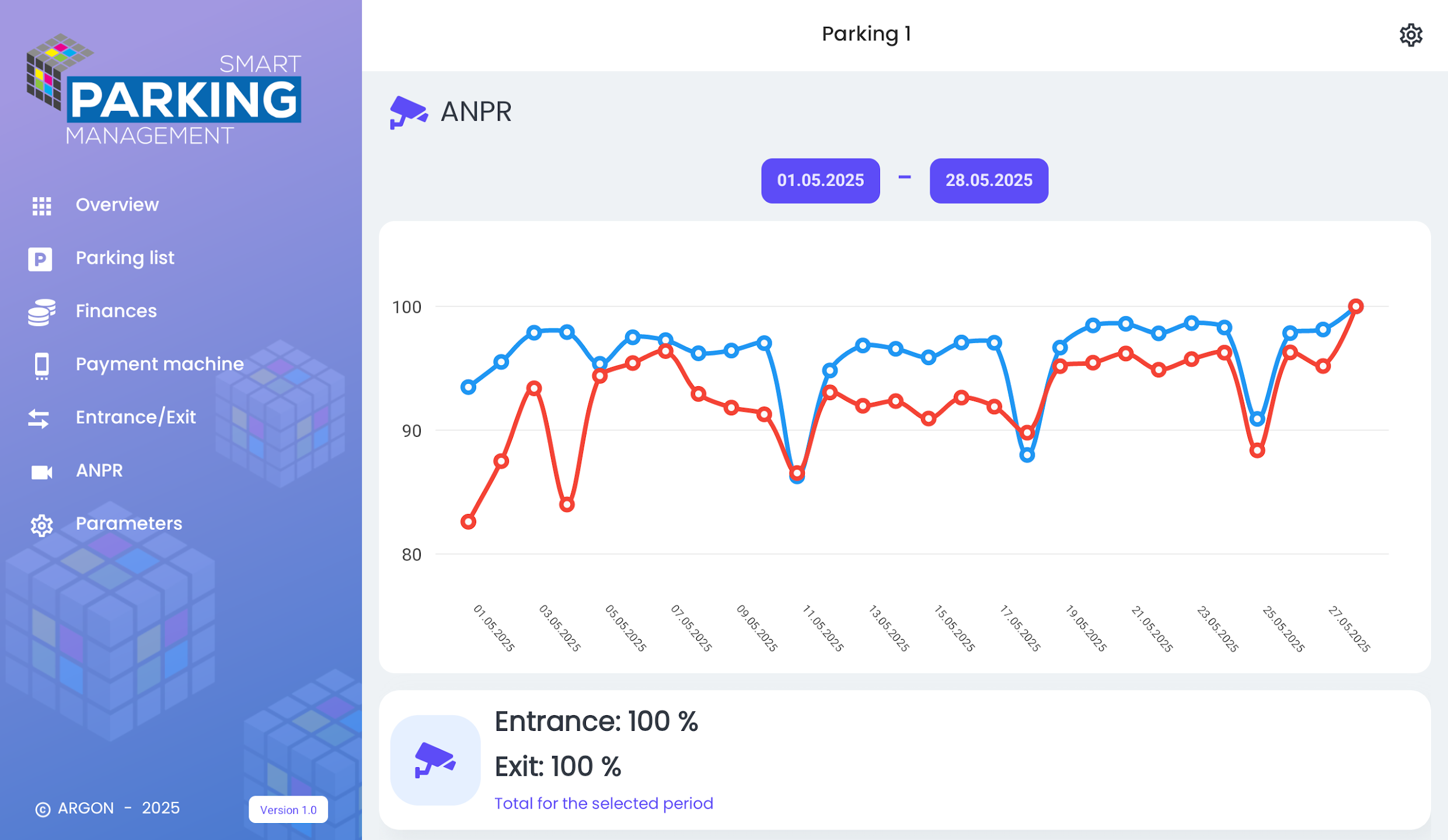
Task: Click the Entrance/Exit arrows icon
Action: point(39,418)
